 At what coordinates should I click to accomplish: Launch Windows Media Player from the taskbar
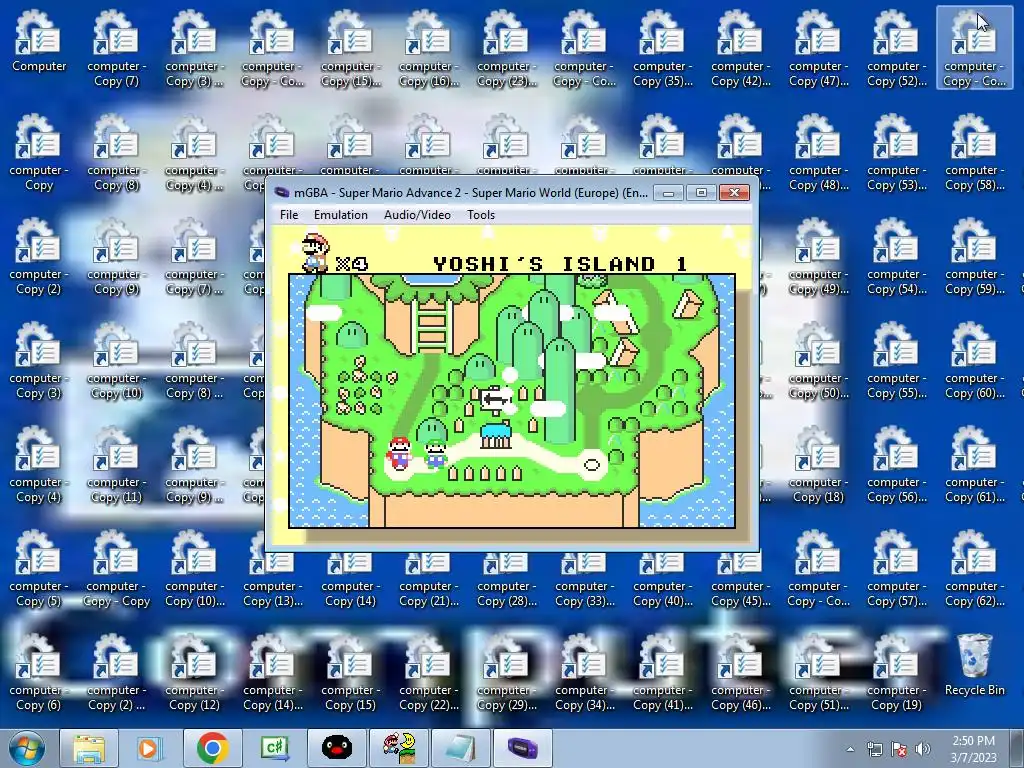coord(150,748)
